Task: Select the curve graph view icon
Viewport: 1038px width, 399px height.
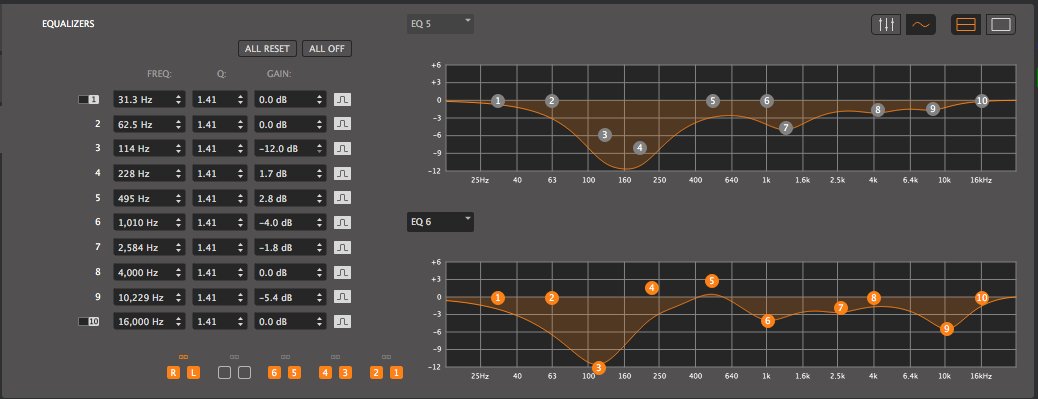Action: pos(921,24)
